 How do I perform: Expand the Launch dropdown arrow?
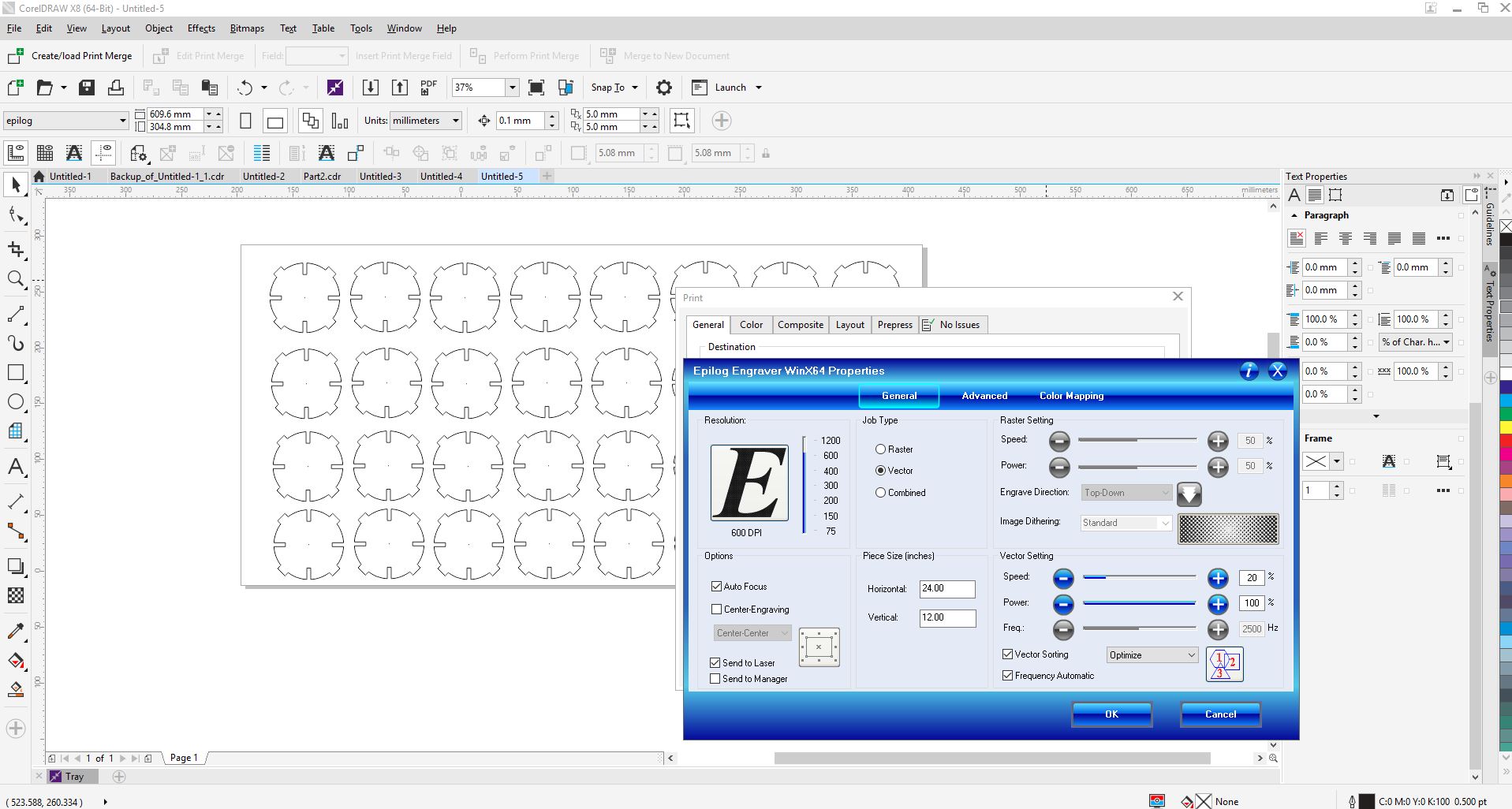pyautogui.click(x=759, y=88)
